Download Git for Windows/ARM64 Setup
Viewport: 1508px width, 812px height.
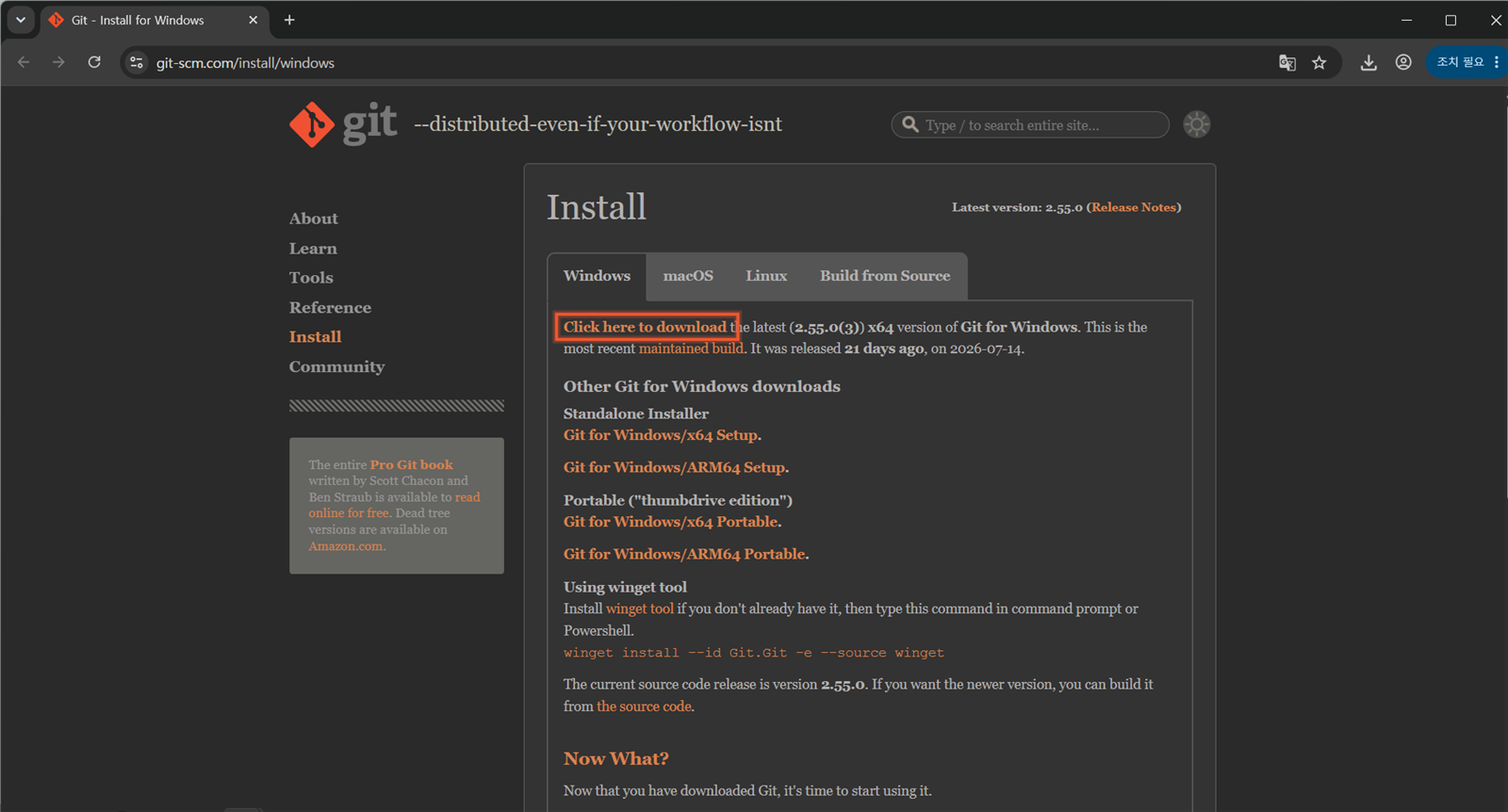point(674,467)
